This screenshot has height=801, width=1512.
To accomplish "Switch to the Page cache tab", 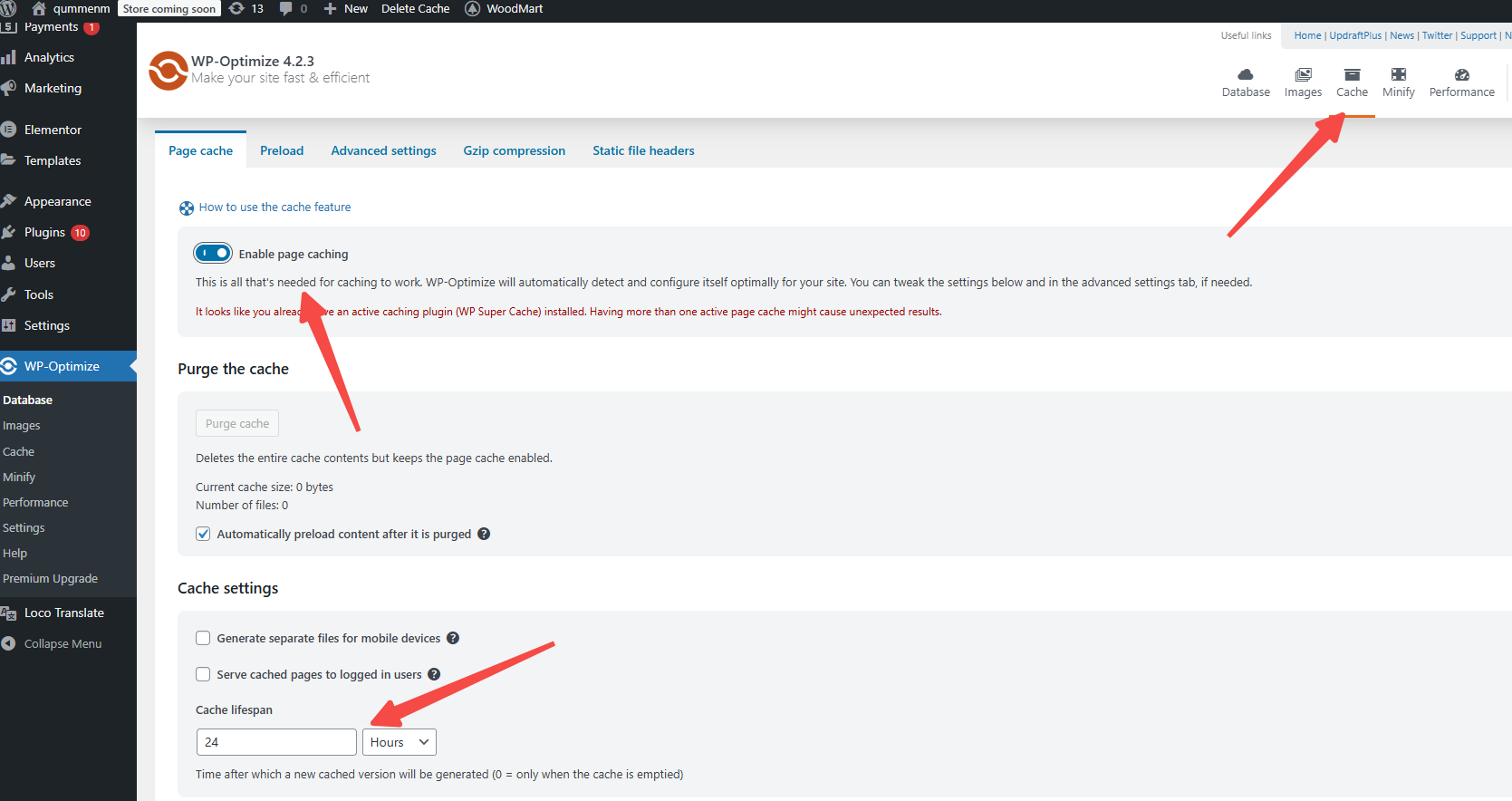I will 200,150.
